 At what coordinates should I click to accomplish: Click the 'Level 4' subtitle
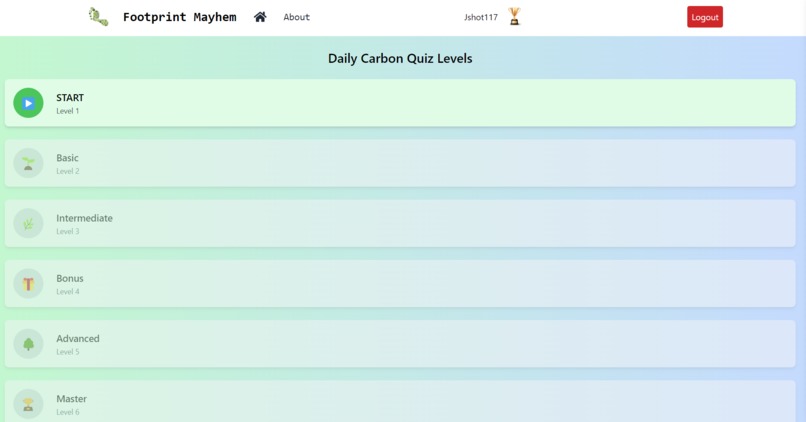(68, 291)
